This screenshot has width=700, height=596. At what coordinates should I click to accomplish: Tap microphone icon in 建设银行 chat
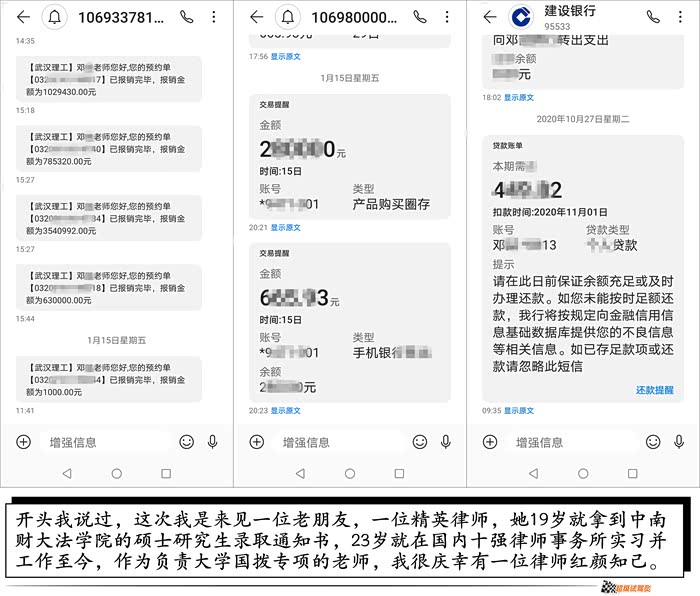point(679,441)
